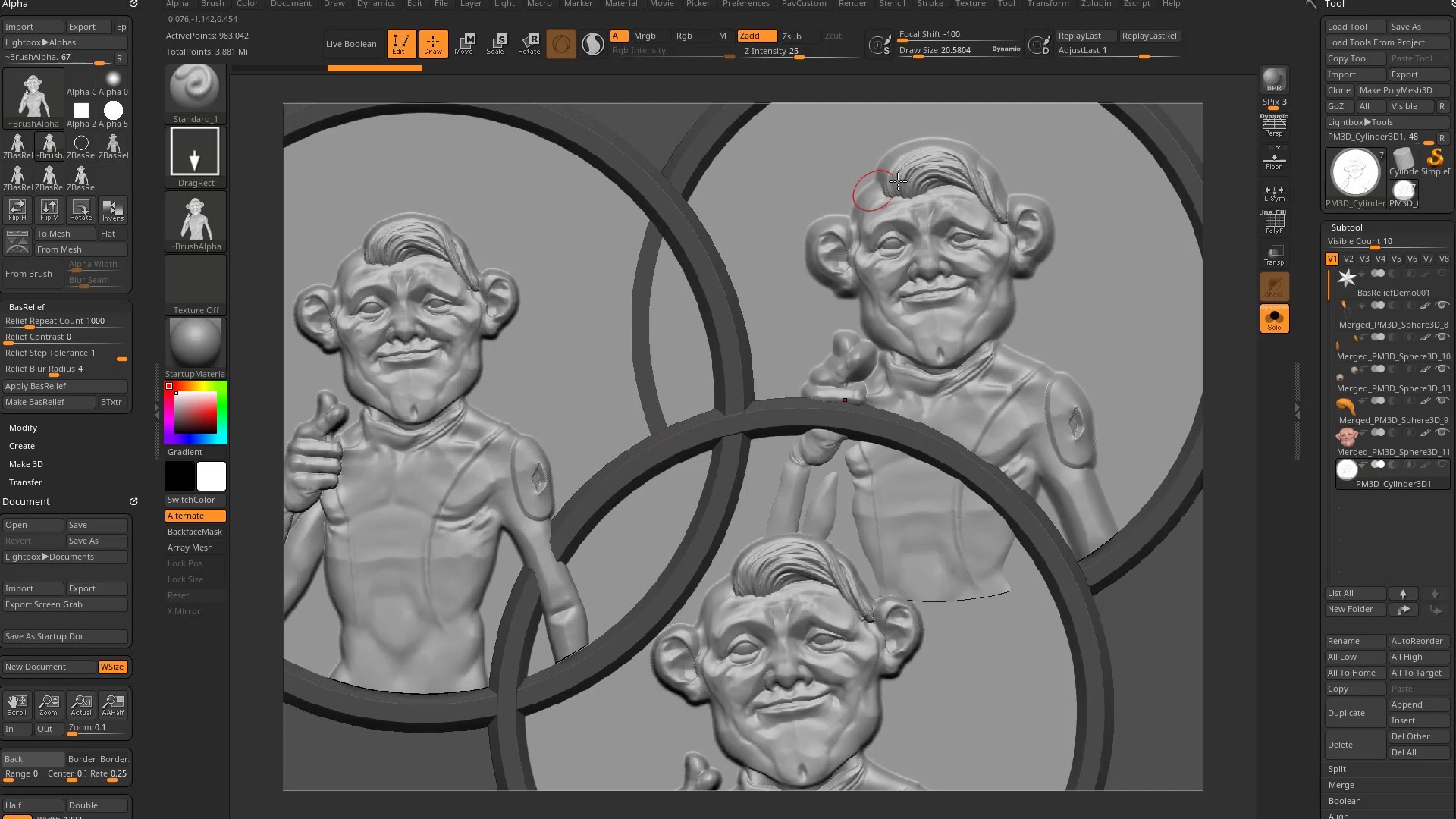Screen dimensions: 1456x819
Task: Open the Material menu
Action: (x=621, y=4)
